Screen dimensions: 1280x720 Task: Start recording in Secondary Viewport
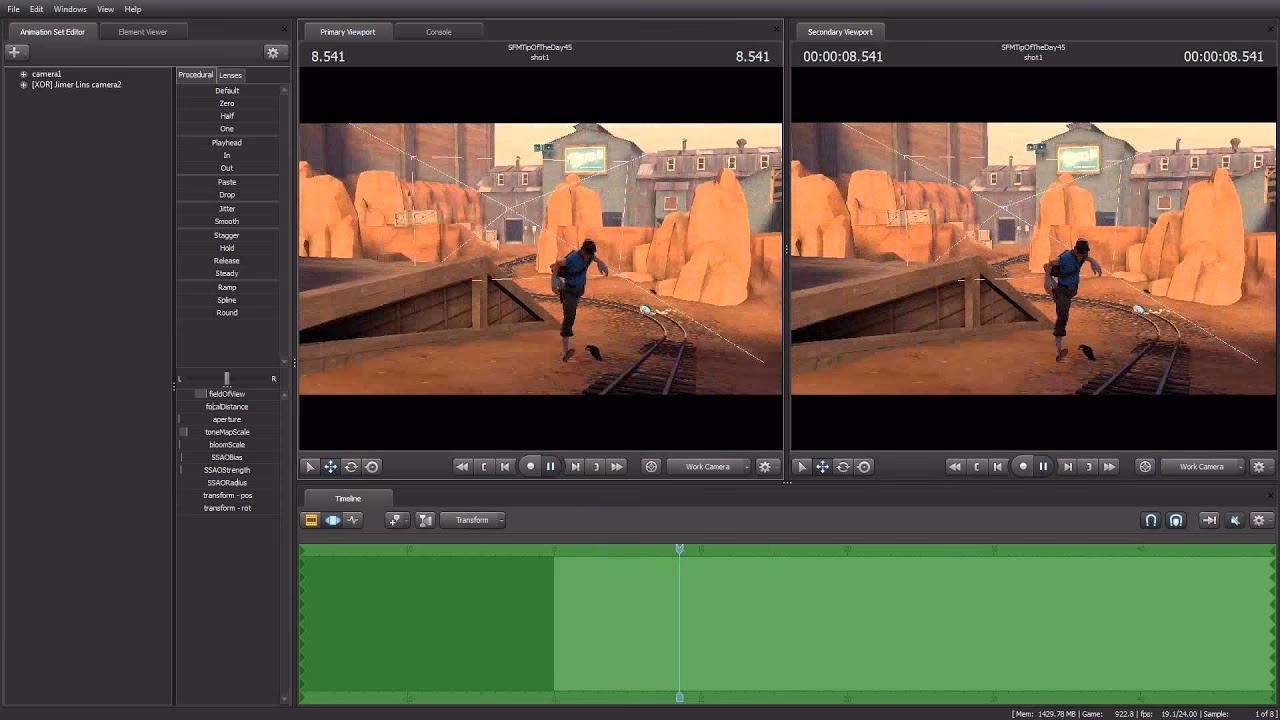point(1023,466)
